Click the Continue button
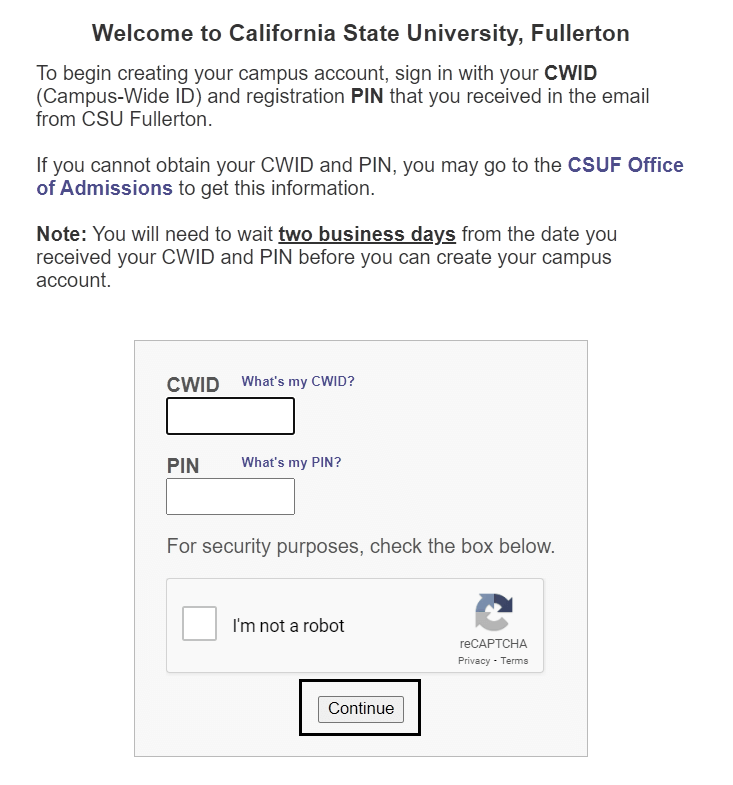Screen dimensions: 733x785 (360, 709)
